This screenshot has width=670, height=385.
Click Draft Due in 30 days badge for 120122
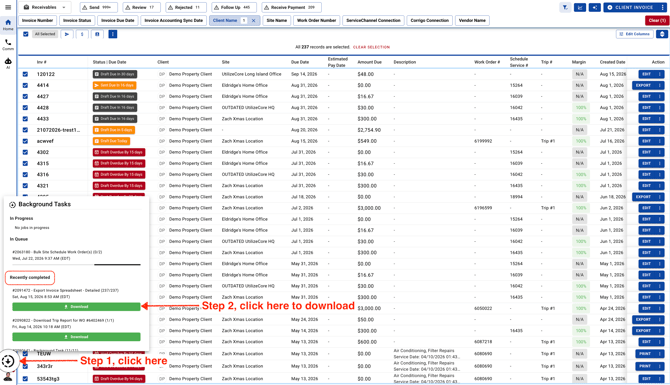tap(115, 74)
